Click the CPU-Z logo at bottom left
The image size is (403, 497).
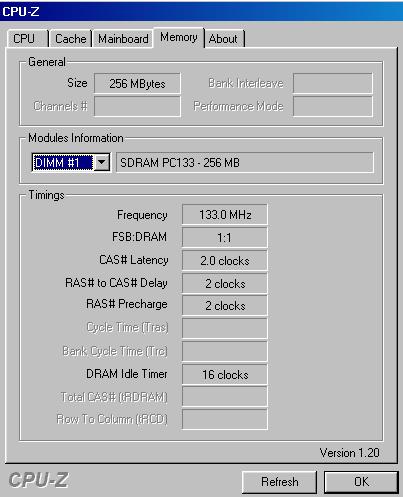(38, 480)
